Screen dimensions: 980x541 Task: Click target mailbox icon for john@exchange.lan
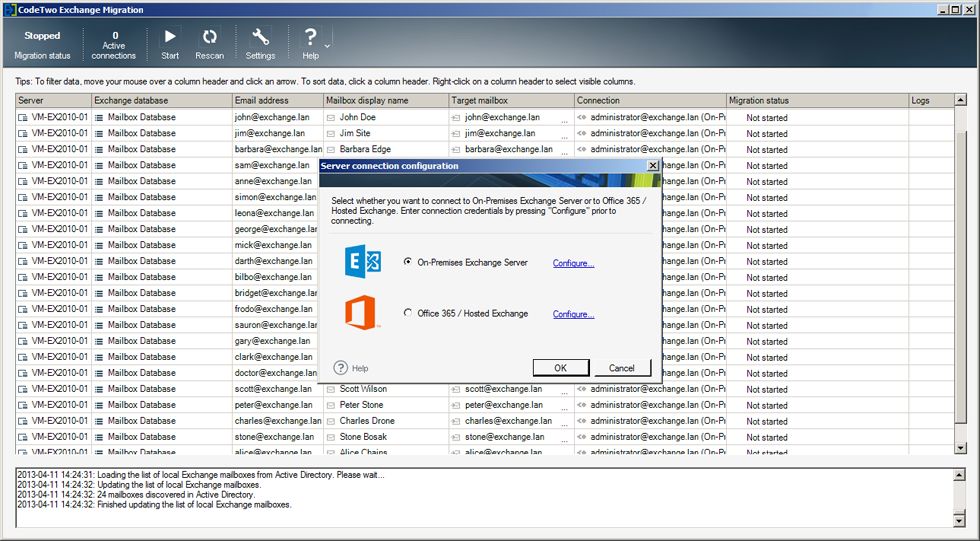456,117
